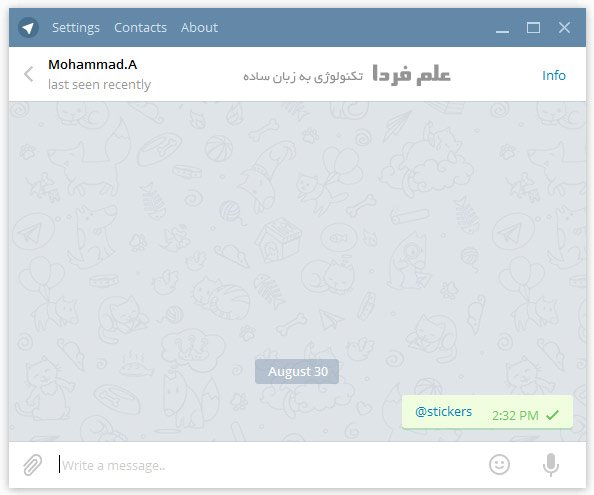Viewport: 594px width, 495px height.
Task: Open the @stickers mention link
Action: pos(444,411)
